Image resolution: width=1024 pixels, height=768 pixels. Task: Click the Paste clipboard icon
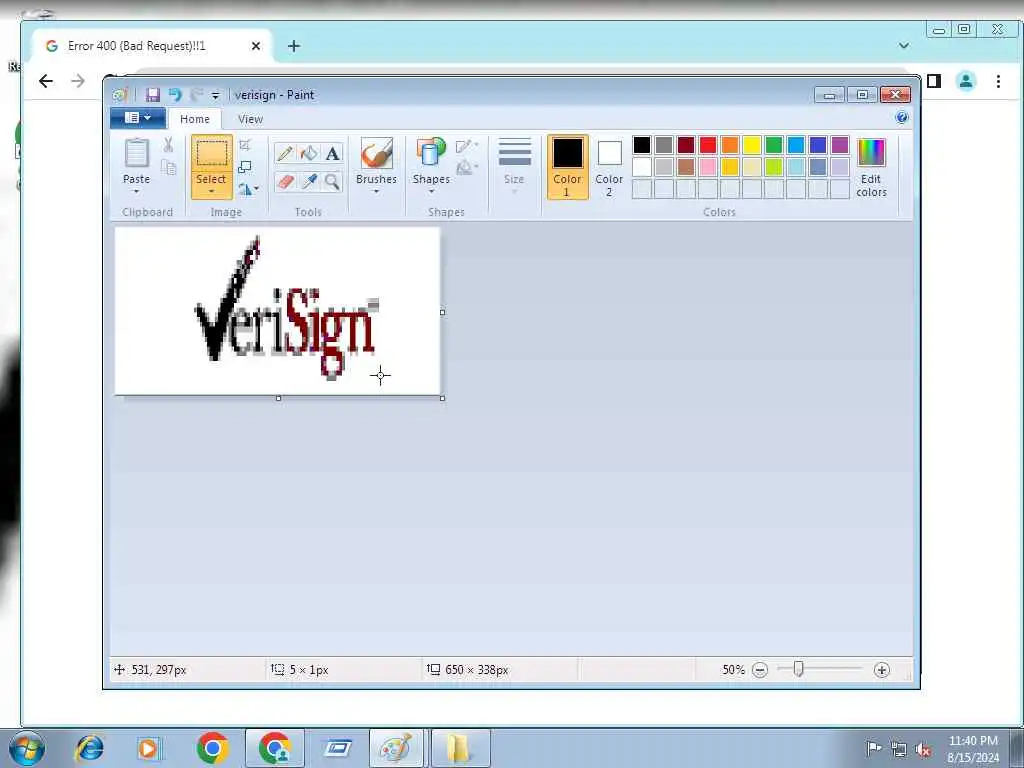tap(136, 153)
